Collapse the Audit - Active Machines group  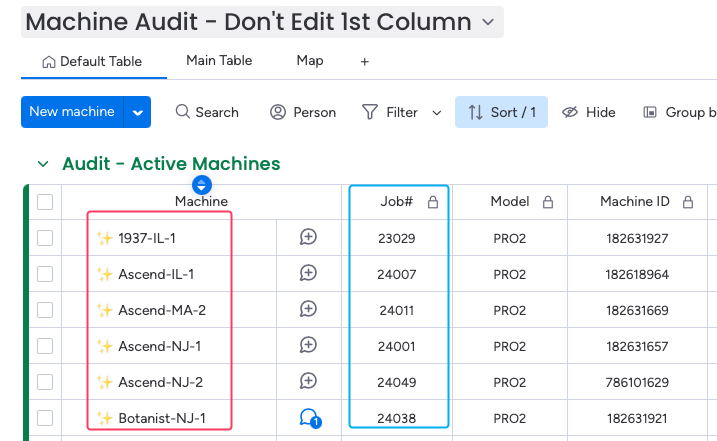[x=43, y=164]
